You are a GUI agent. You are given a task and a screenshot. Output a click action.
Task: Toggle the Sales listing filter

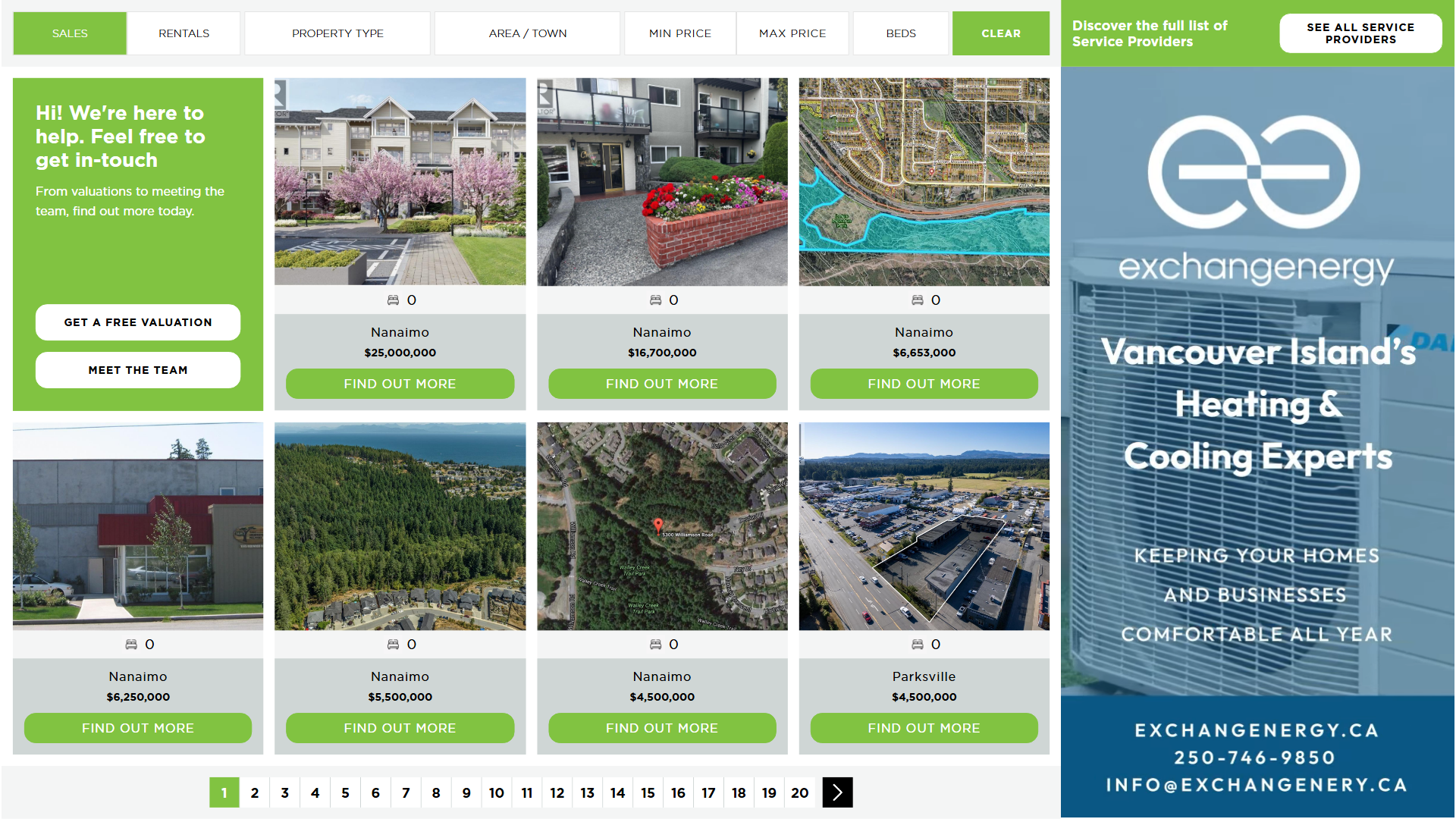(x=70, y=33)
